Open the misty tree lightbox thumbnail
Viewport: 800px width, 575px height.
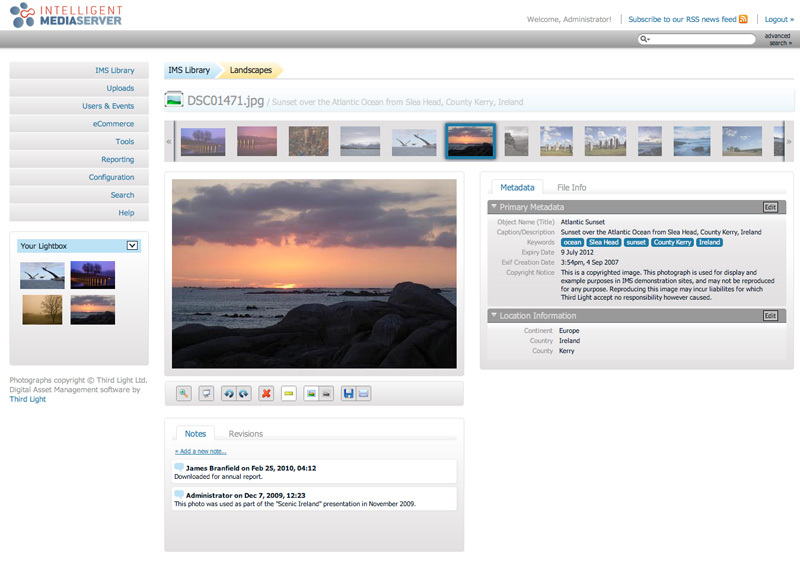pyautogui.click(x=42, y=310)
